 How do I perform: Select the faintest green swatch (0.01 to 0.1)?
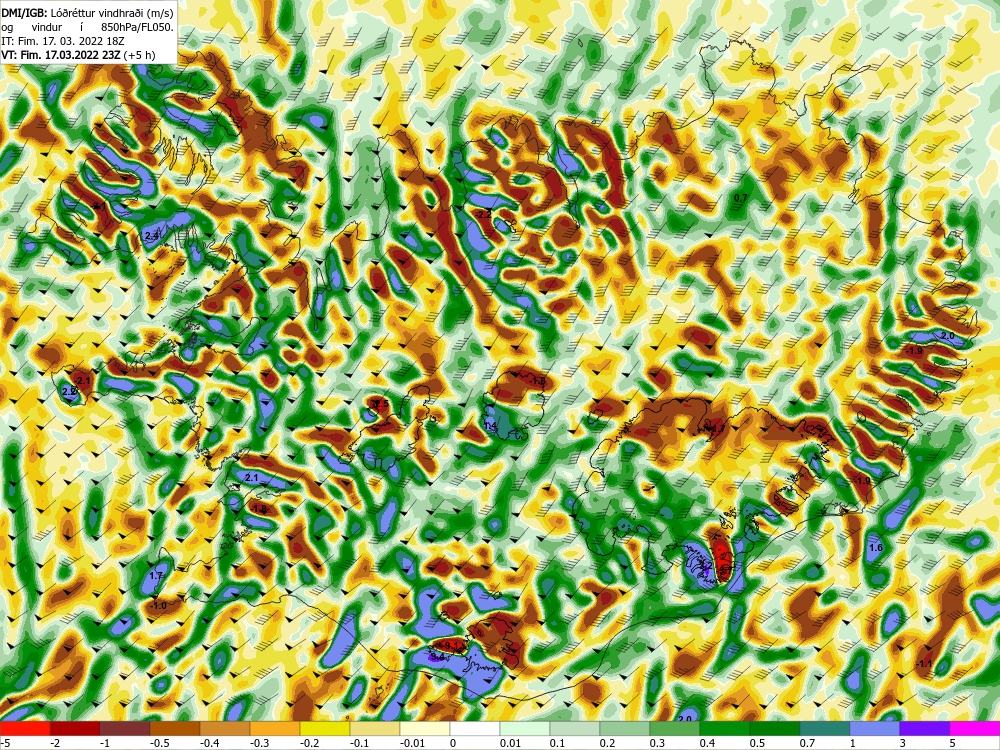click(x=525, y=728)
